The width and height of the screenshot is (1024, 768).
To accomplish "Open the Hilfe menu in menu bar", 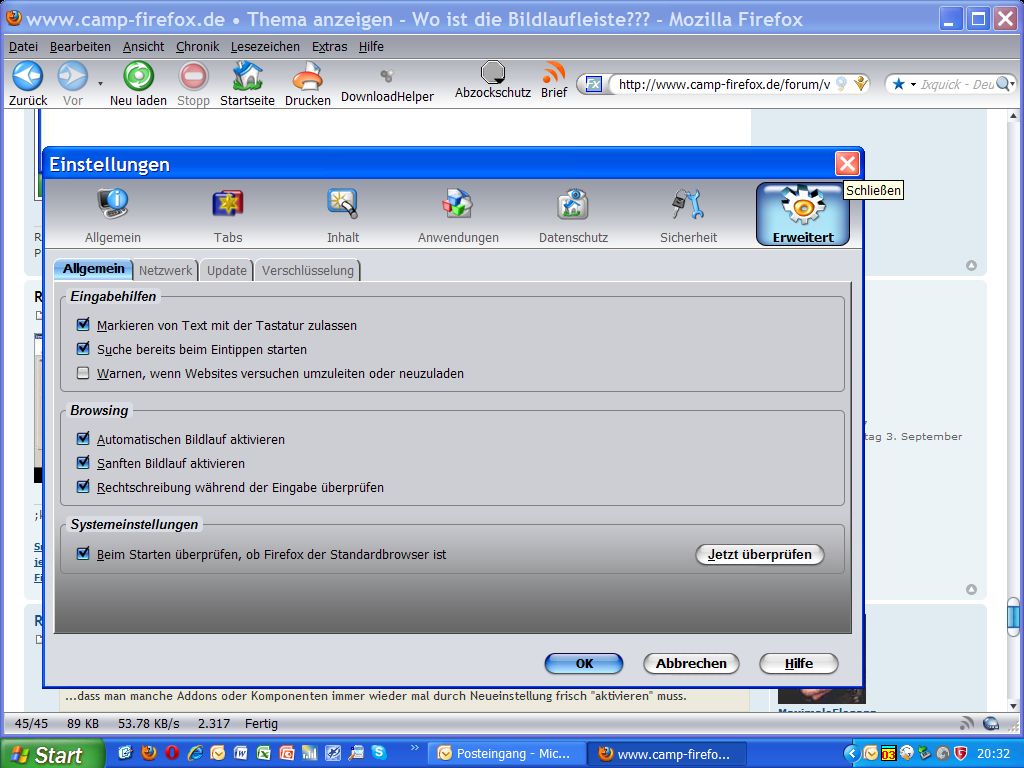I will pyautogui.click(x=371, y=46).
